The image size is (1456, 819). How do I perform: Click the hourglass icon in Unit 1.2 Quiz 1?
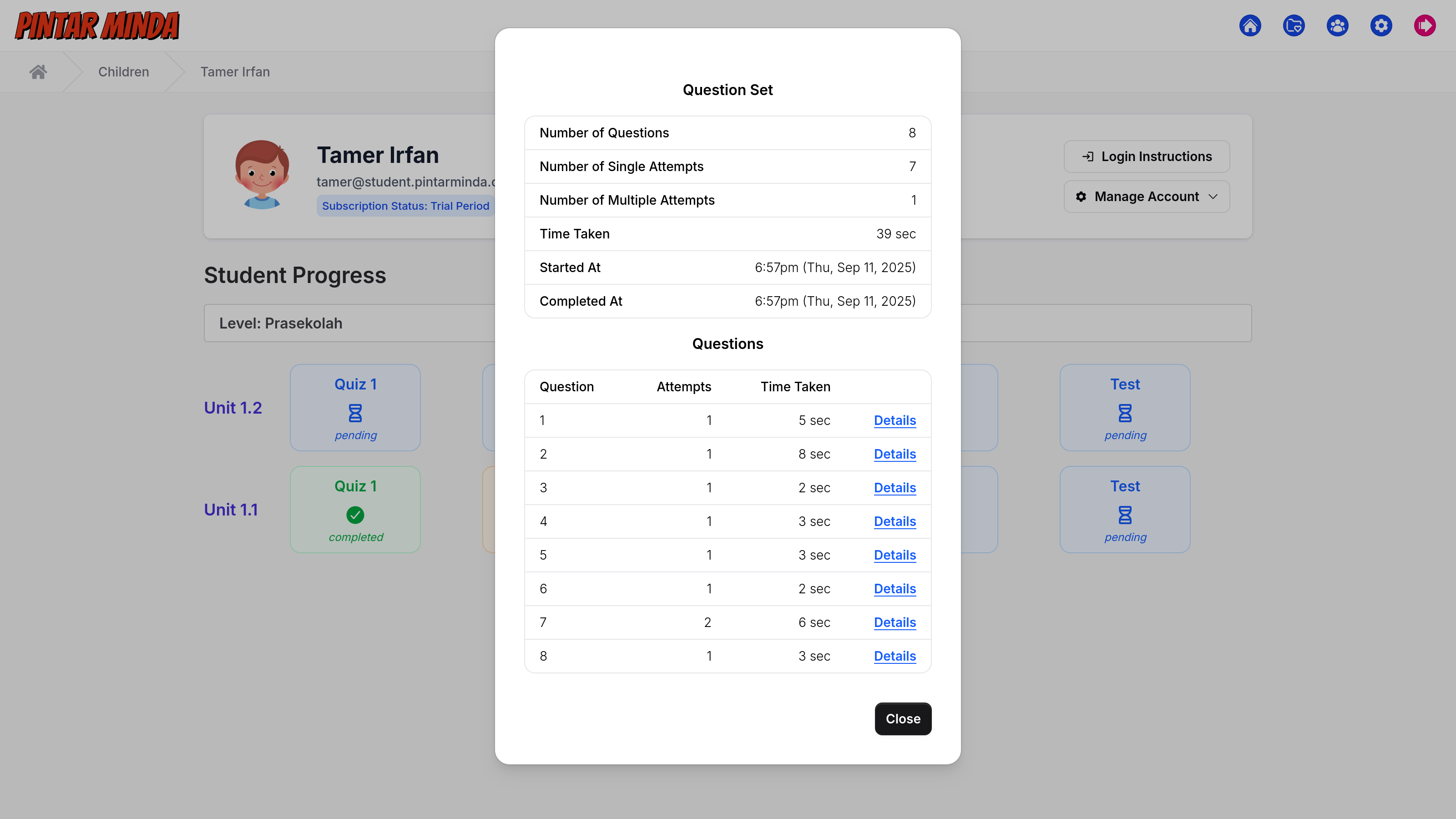(x=355, y=413)
